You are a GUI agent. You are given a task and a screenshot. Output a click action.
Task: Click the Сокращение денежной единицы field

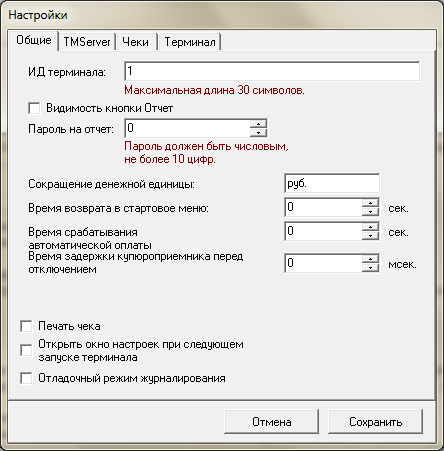click(x=332, y=183)
